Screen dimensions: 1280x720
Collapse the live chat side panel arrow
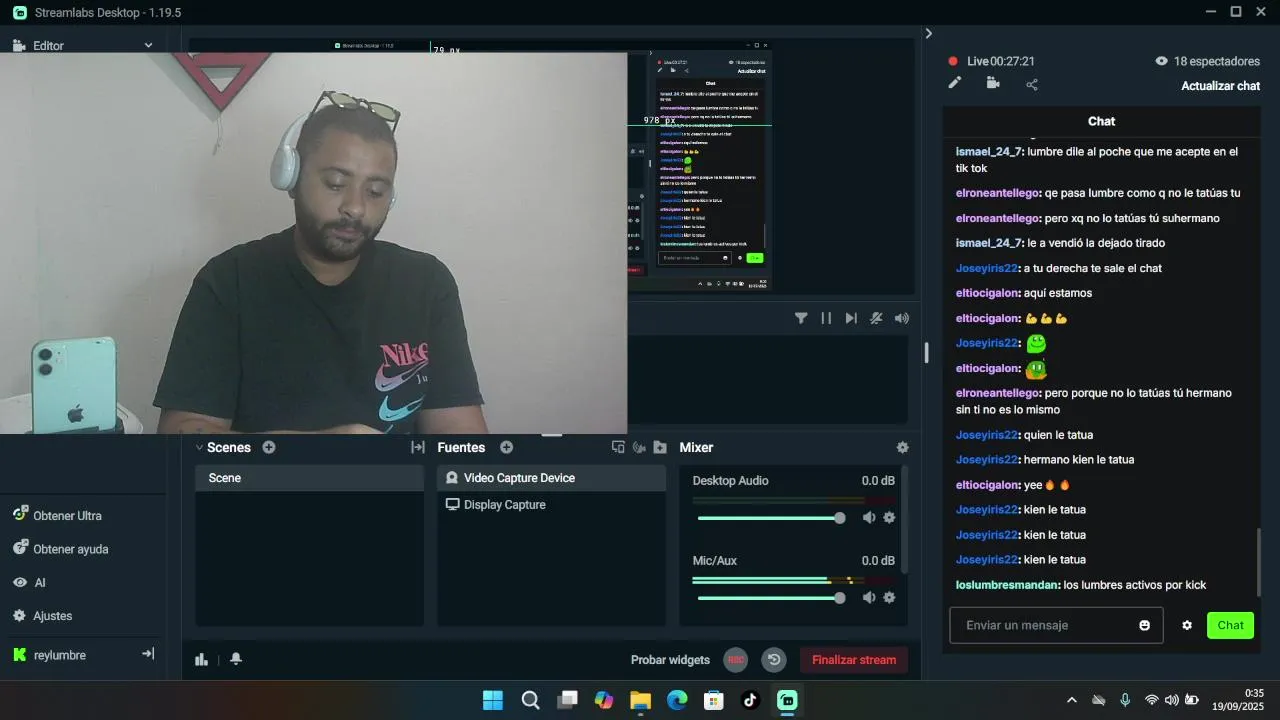[x=928, y=33]
